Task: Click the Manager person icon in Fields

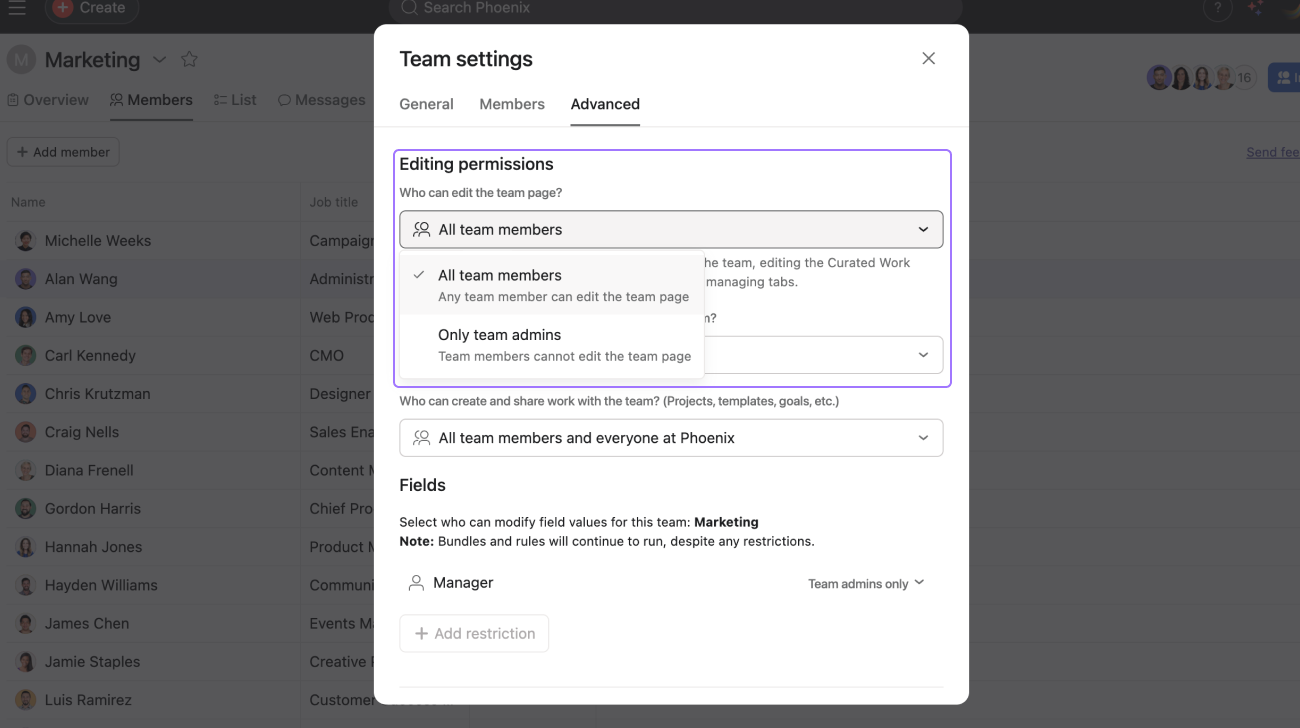Action: point(416,583)
